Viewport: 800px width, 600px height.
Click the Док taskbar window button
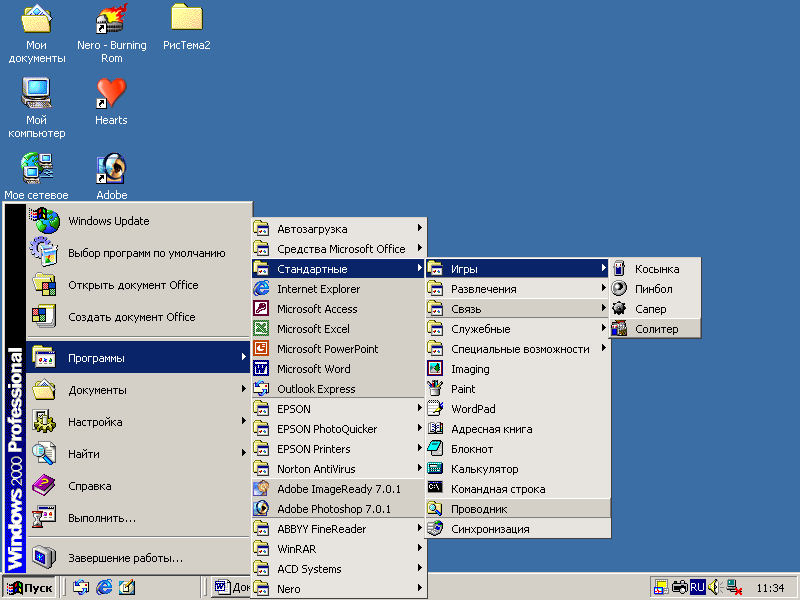click(x=231, y=587)
